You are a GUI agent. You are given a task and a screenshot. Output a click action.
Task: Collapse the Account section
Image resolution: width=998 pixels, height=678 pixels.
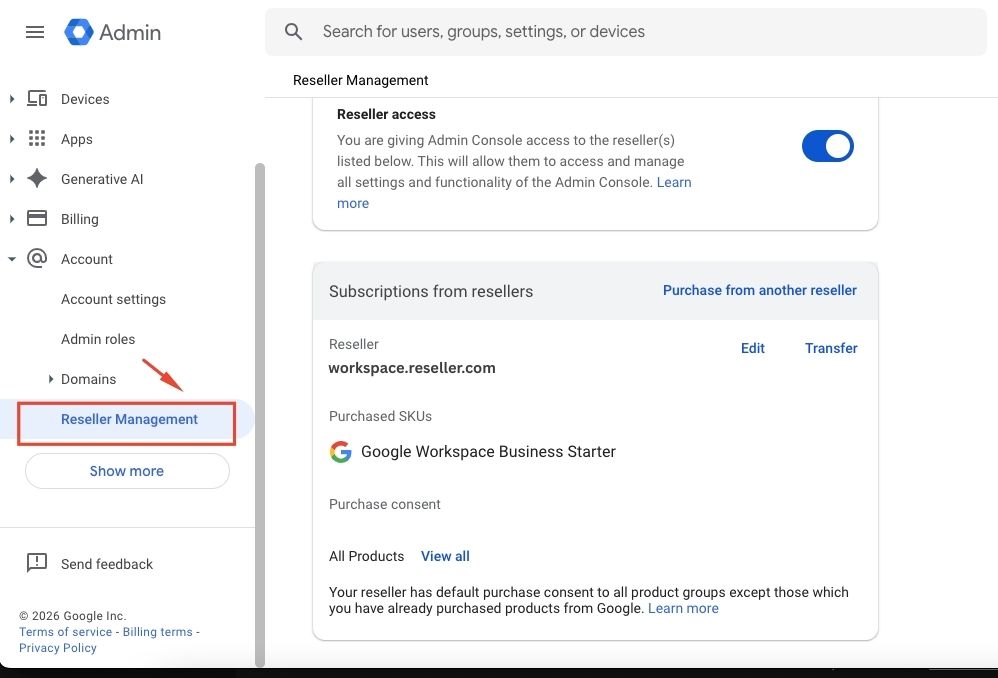pos(12,258)
